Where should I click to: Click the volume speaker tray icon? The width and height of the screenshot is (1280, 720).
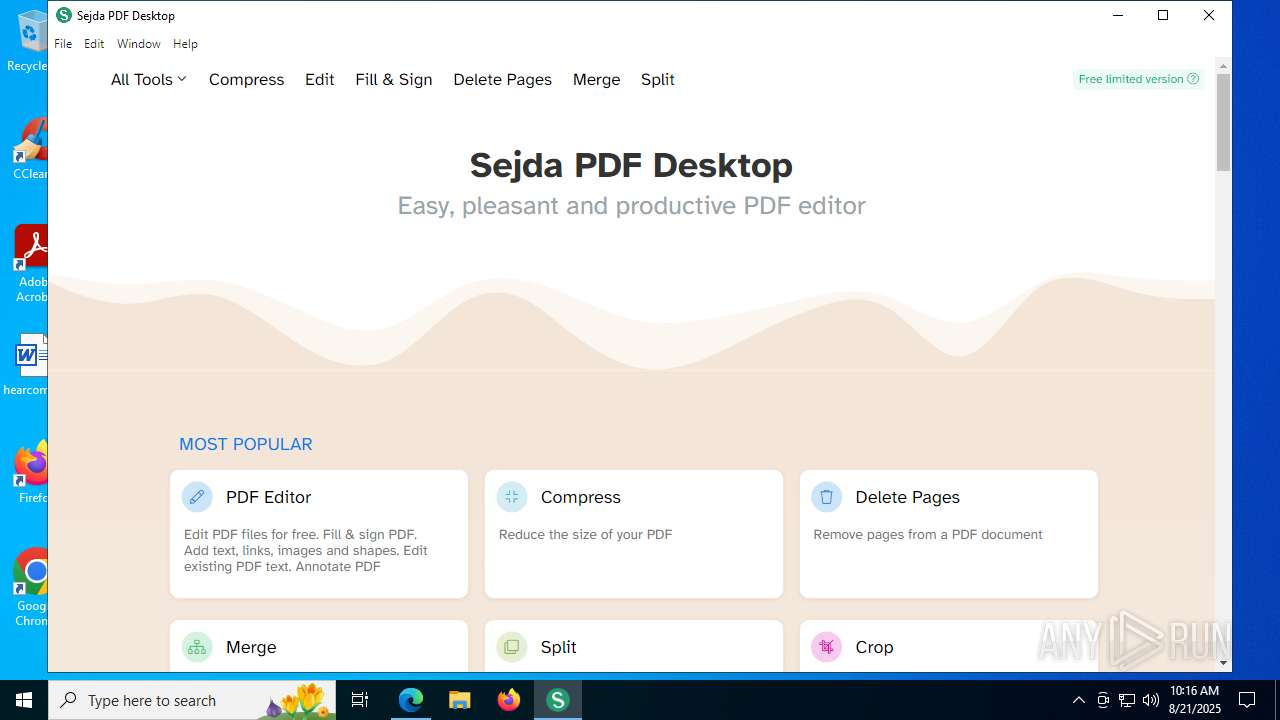coord(1151,700)
